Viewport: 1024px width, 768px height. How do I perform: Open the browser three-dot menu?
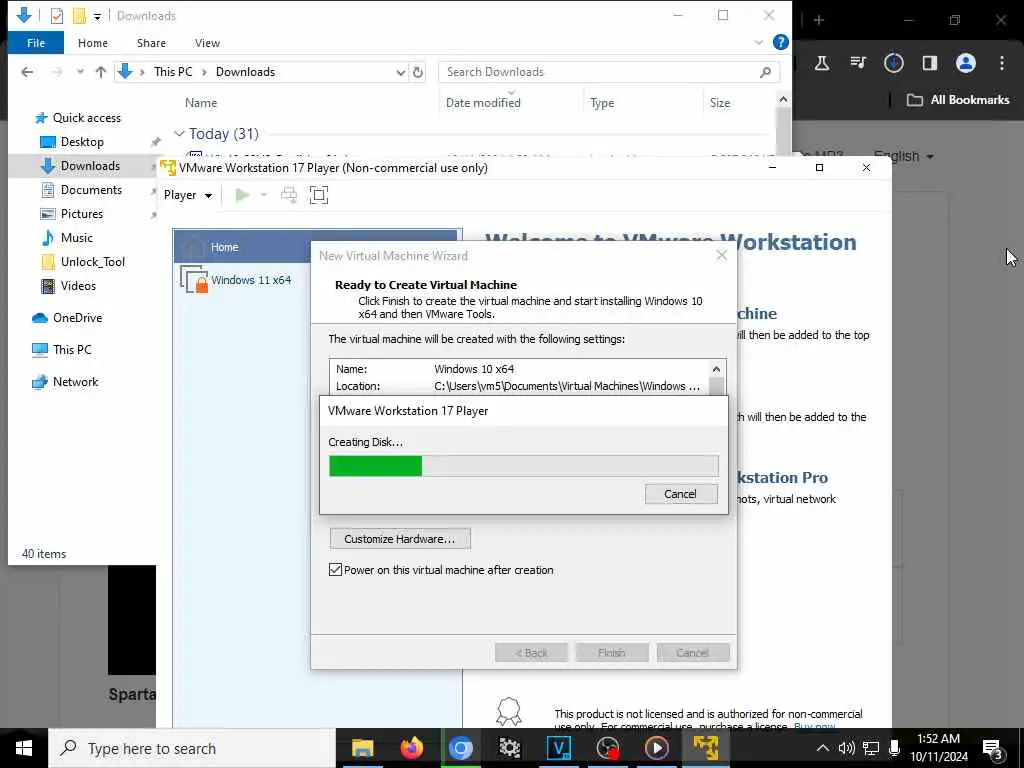pyautogui.click(x=1002, y=63)
